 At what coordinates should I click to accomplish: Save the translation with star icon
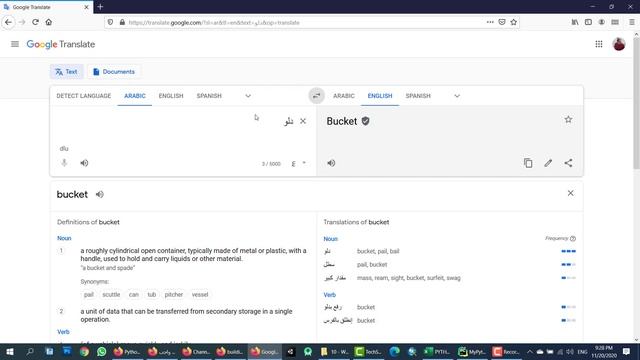[568, 120]
